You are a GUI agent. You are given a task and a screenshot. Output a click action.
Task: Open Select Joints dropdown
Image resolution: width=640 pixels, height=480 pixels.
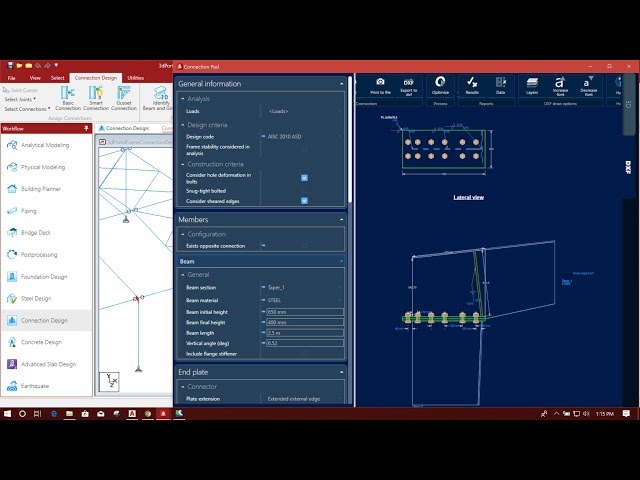tap(20, 99)
